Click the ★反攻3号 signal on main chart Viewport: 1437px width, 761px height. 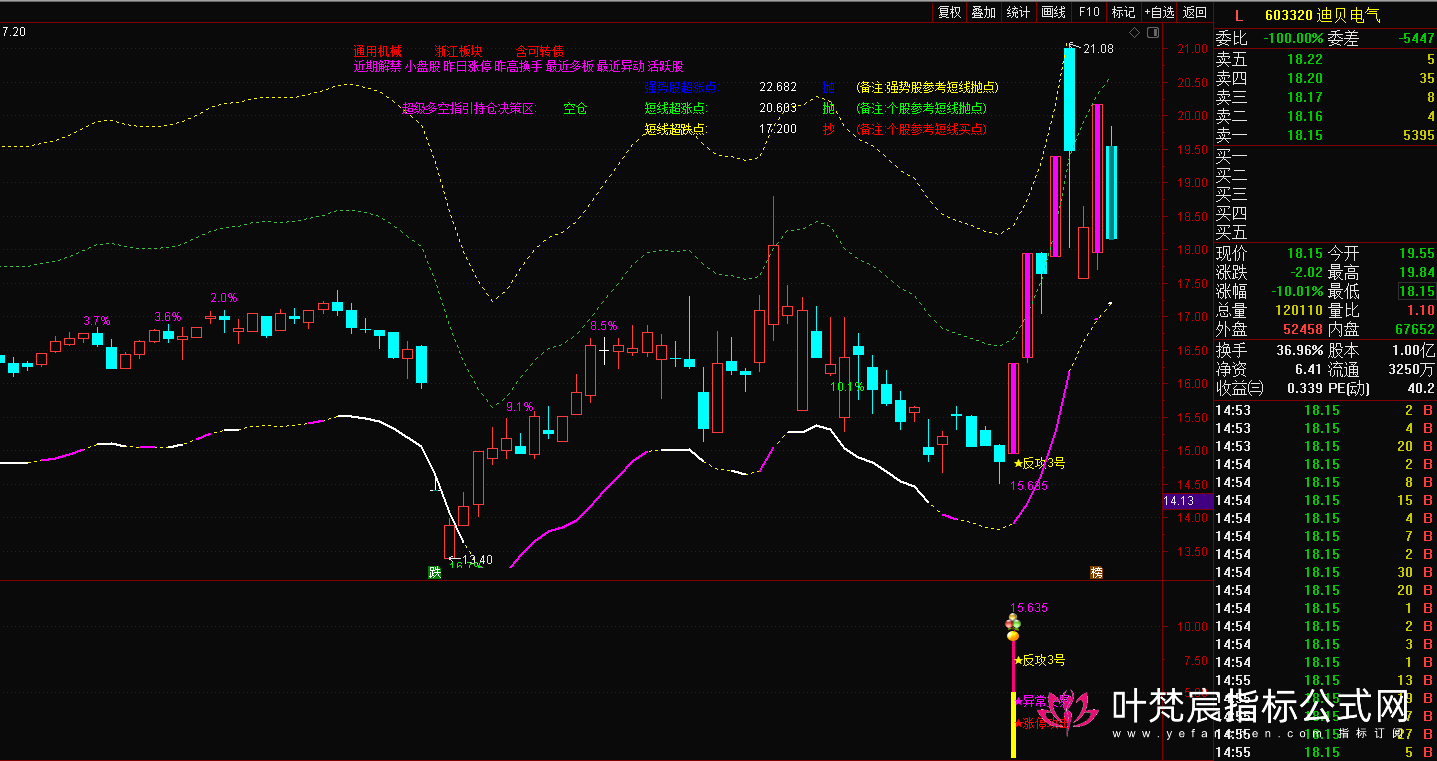coord(1039,463)
